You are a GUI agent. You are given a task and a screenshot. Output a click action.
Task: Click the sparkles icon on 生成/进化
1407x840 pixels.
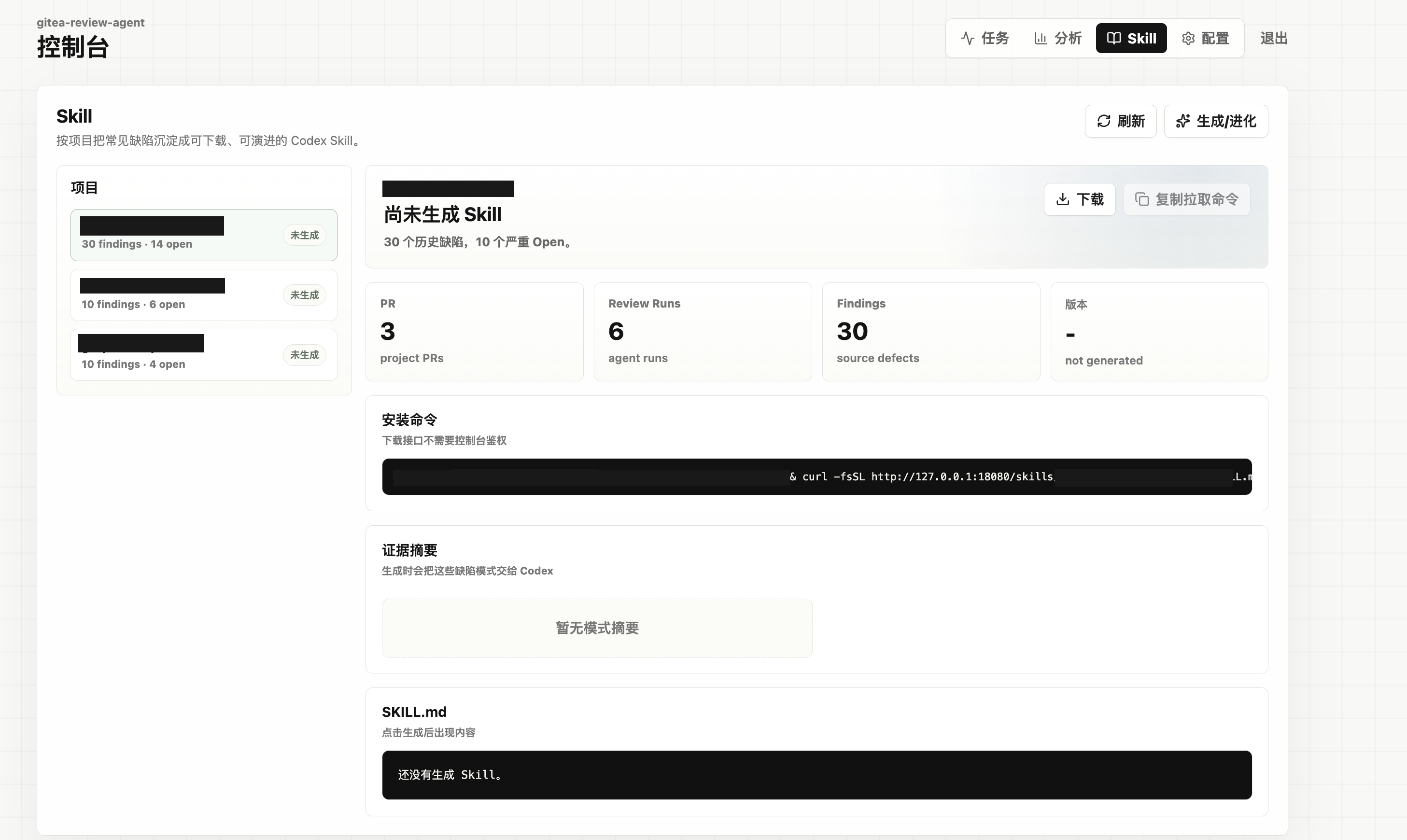click(x=1182, y=121)
